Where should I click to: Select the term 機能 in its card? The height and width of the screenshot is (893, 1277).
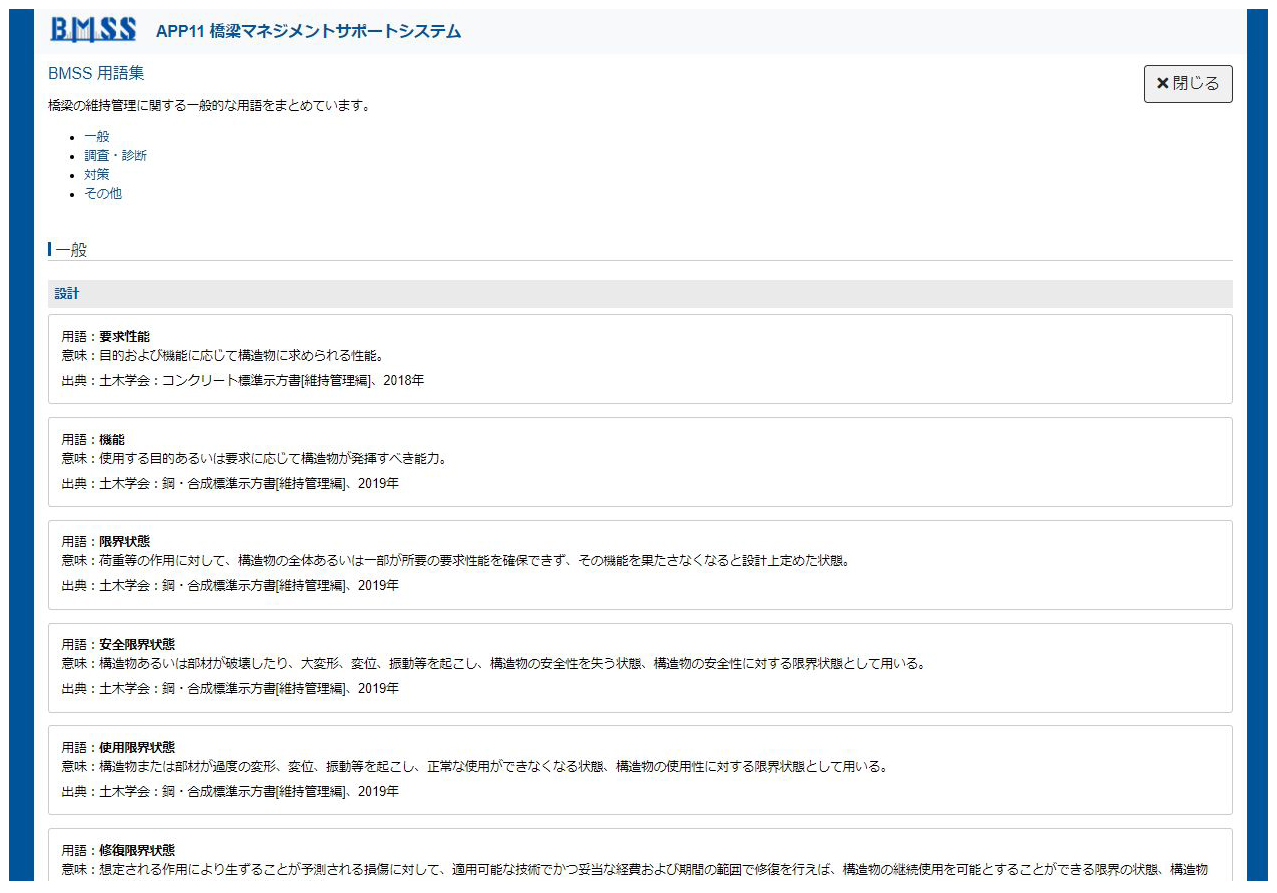[112, 440]
